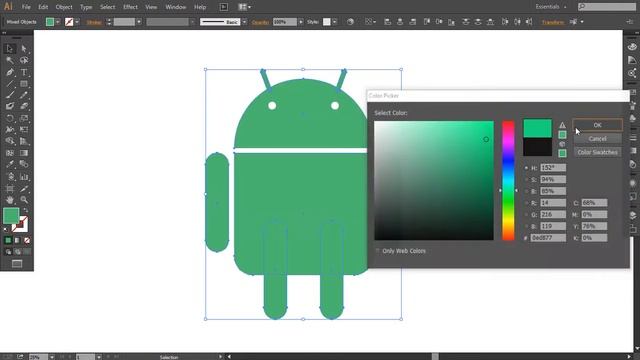
Task: Open the Change Screen Mode button
Action: tap(17, 264)
